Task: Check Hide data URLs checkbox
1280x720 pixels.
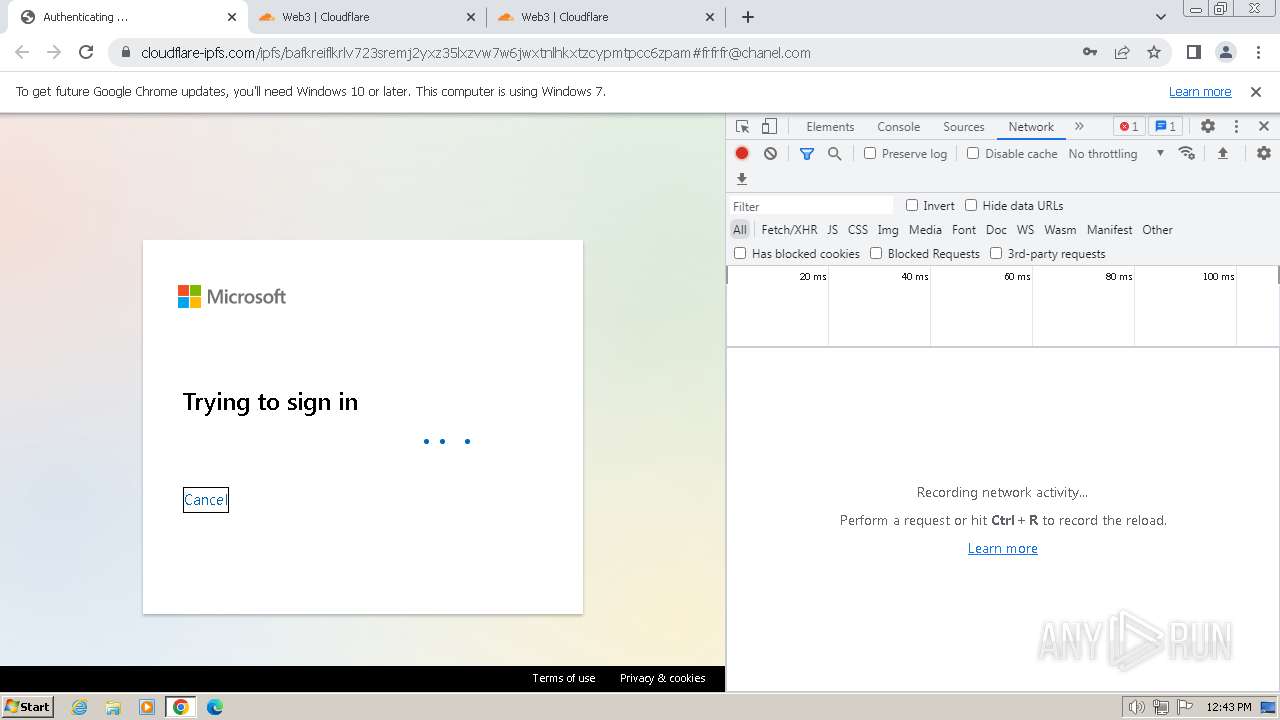Action: (971, 205)
